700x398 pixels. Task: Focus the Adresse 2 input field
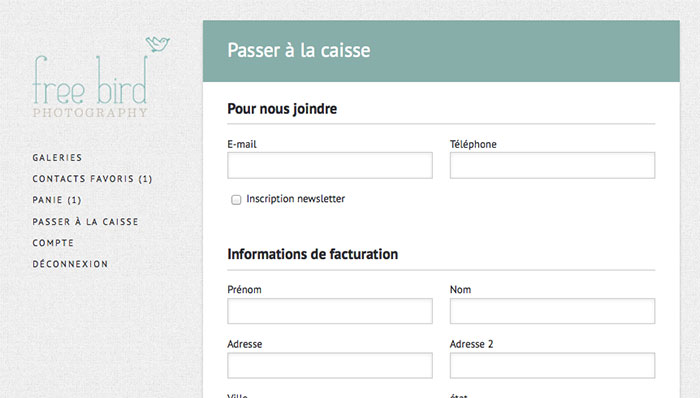pos(552,365)
